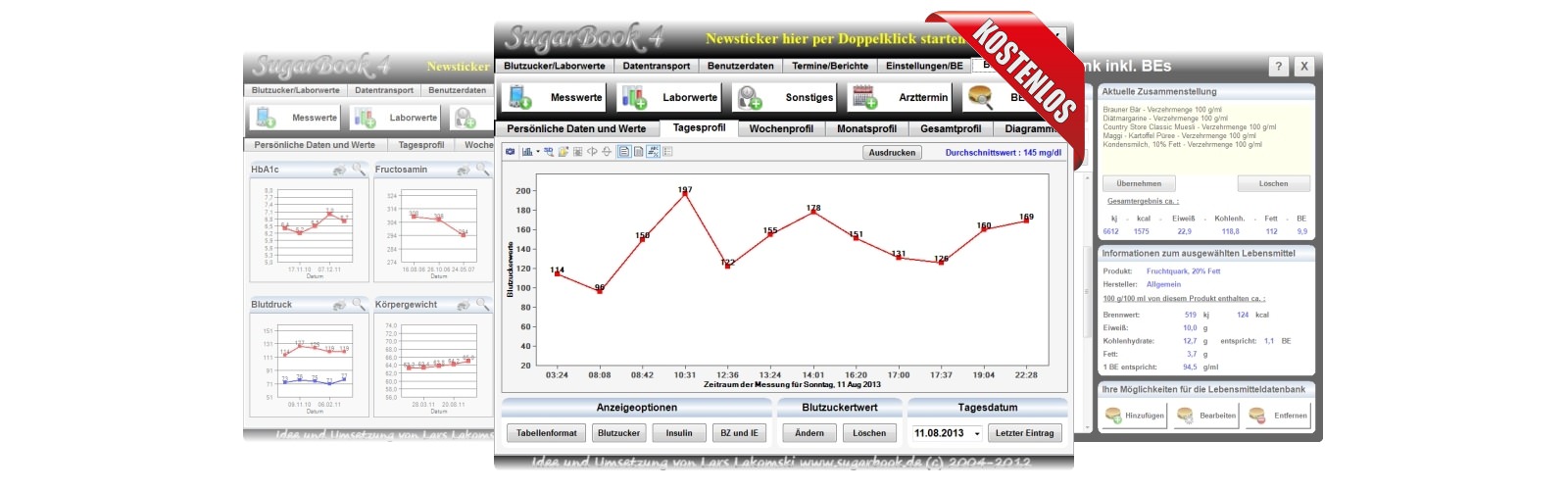Click Blutdruck panel print icon
This screenshot has height=490, width=1568.
click(x=339, y=306)
